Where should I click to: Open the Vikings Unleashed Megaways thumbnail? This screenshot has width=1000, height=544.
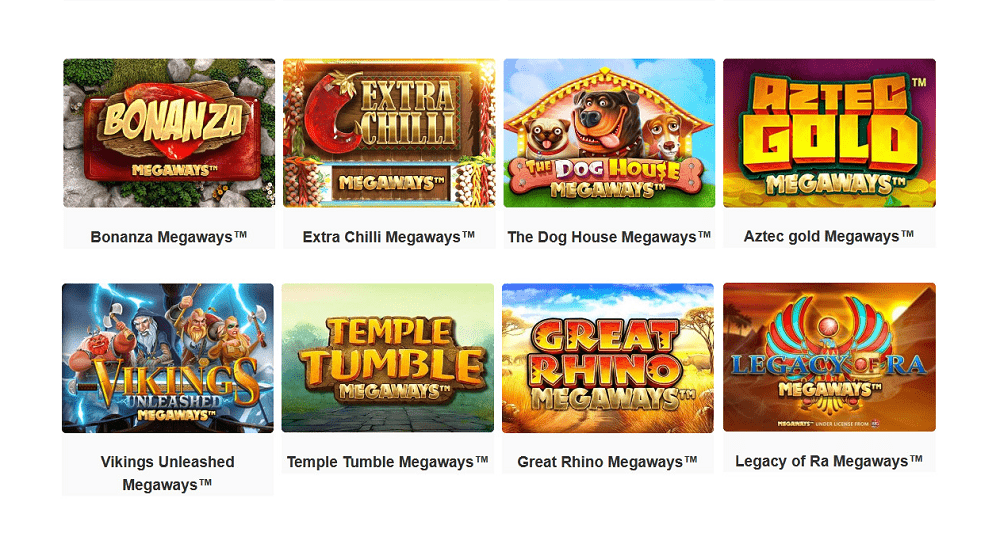point(168,358)
